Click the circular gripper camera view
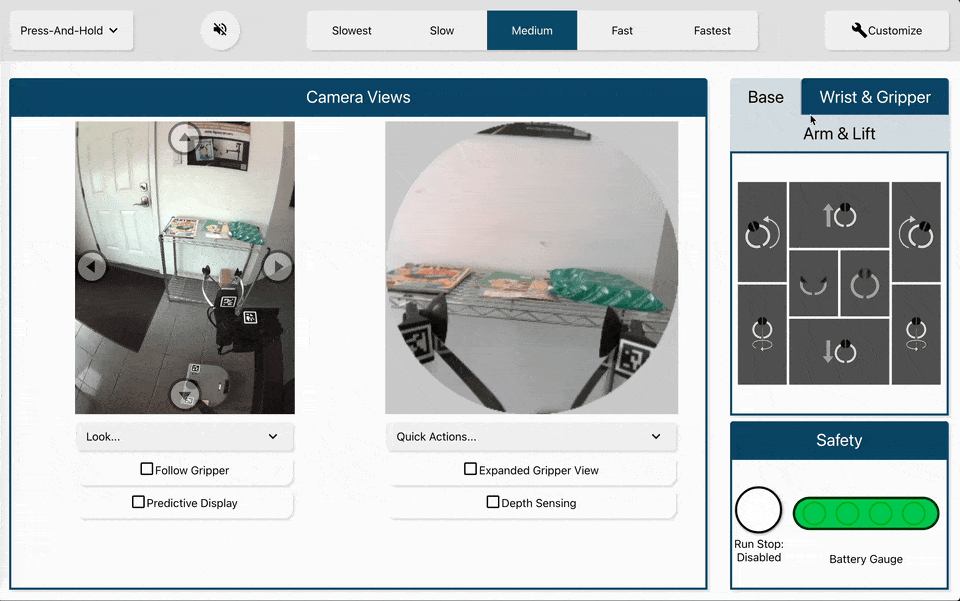Viewport: 960px width, 601px height. pos(531,267)
